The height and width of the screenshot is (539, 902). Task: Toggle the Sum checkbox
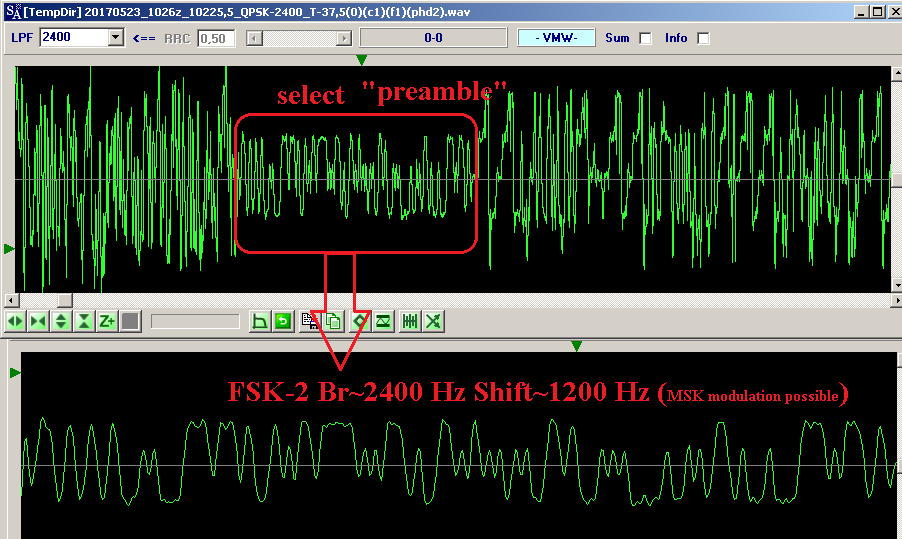click(x=645, y=38)
